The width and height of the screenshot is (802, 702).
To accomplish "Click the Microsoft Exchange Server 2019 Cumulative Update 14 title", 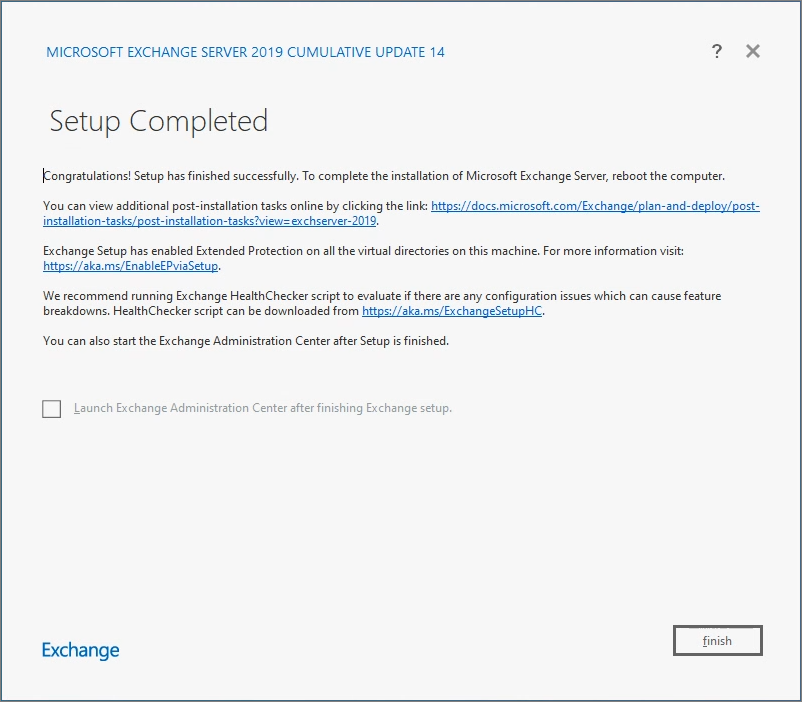I will click(x=246, y=52).
